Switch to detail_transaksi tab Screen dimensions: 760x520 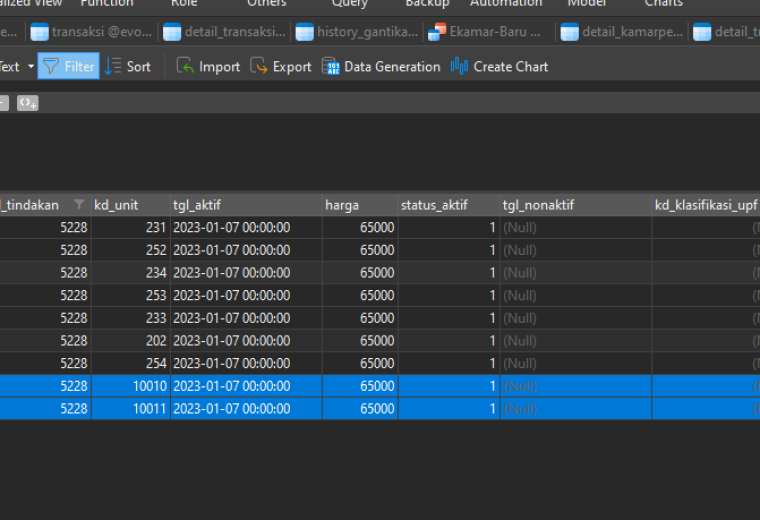224,32
